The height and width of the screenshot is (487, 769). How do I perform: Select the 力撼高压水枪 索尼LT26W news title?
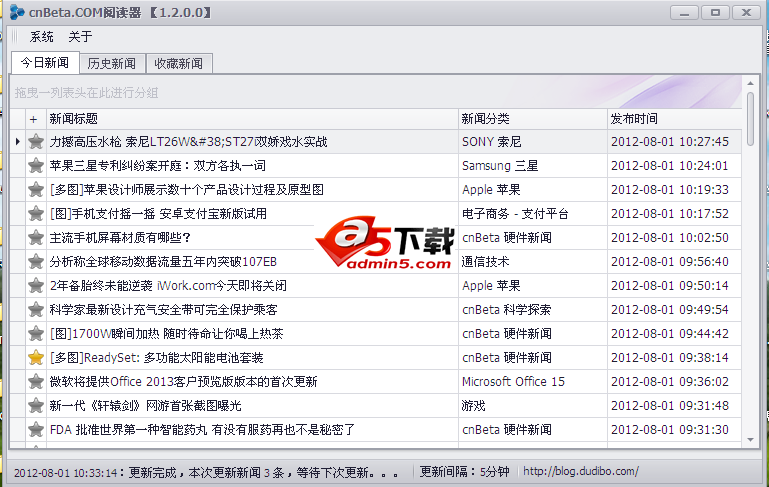[188, 142]
